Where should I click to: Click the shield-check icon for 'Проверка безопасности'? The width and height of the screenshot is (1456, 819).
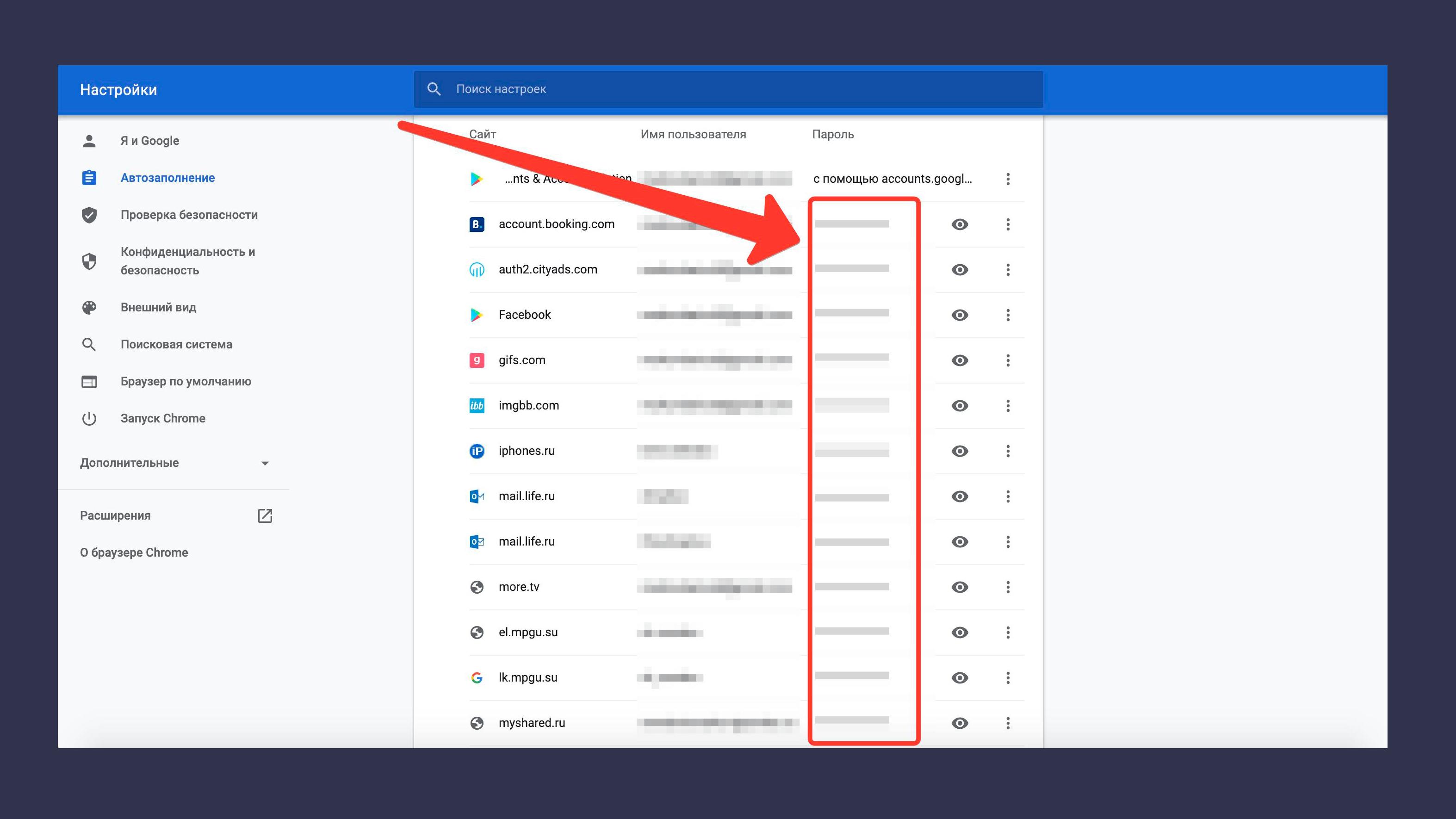pos(89,215)
